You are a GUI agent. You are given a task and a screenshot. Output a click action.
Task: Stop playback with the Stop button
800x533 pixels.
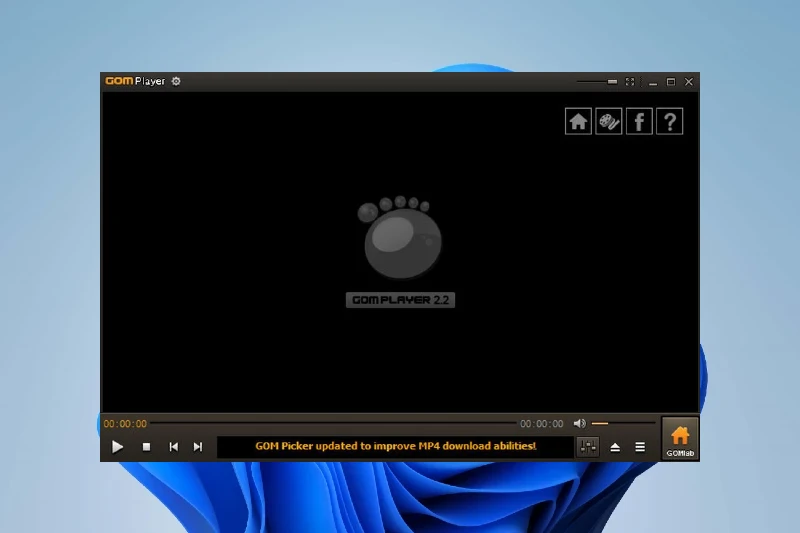(146, 447)
